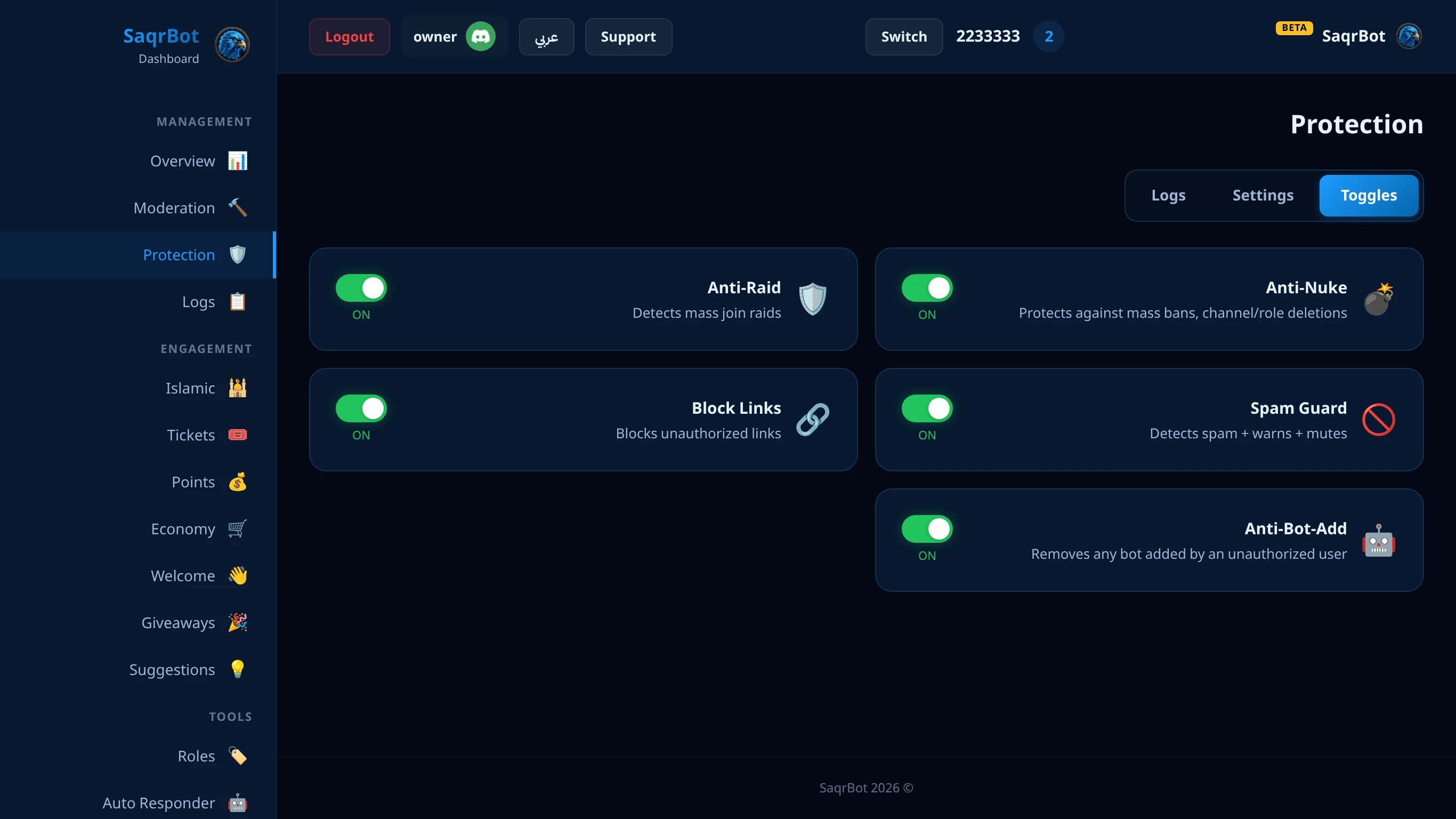Viewport: 1456px width, 819px height.
Task: Click the Moderation hammer icon
Action: click(x=237, y=207)
